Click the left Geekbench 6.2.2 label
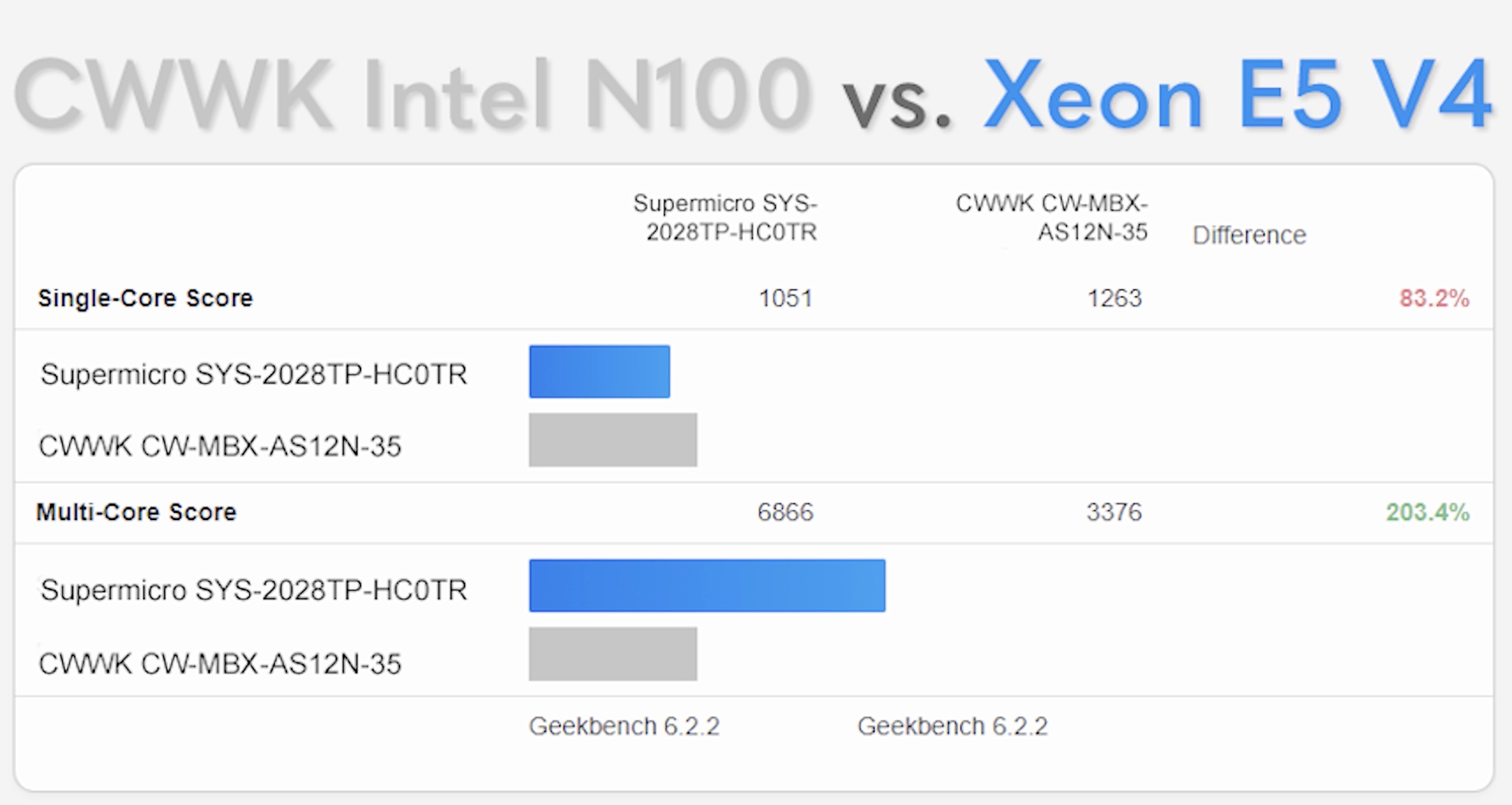Image resolution: width=1512 pixels, height=805 pixels. coord(624,726)
